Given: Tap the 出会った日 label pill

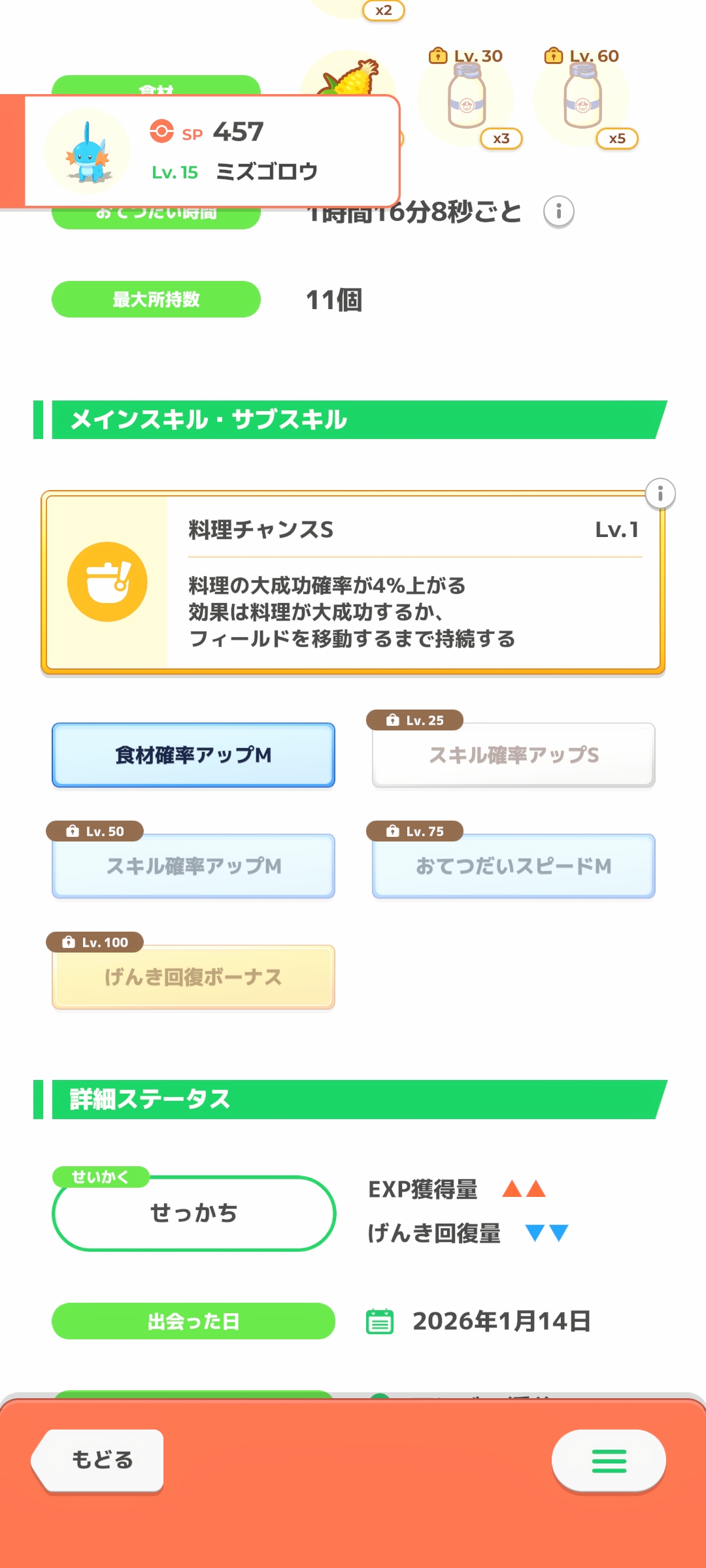Looking at the screenshot, I should (193, 1321).
